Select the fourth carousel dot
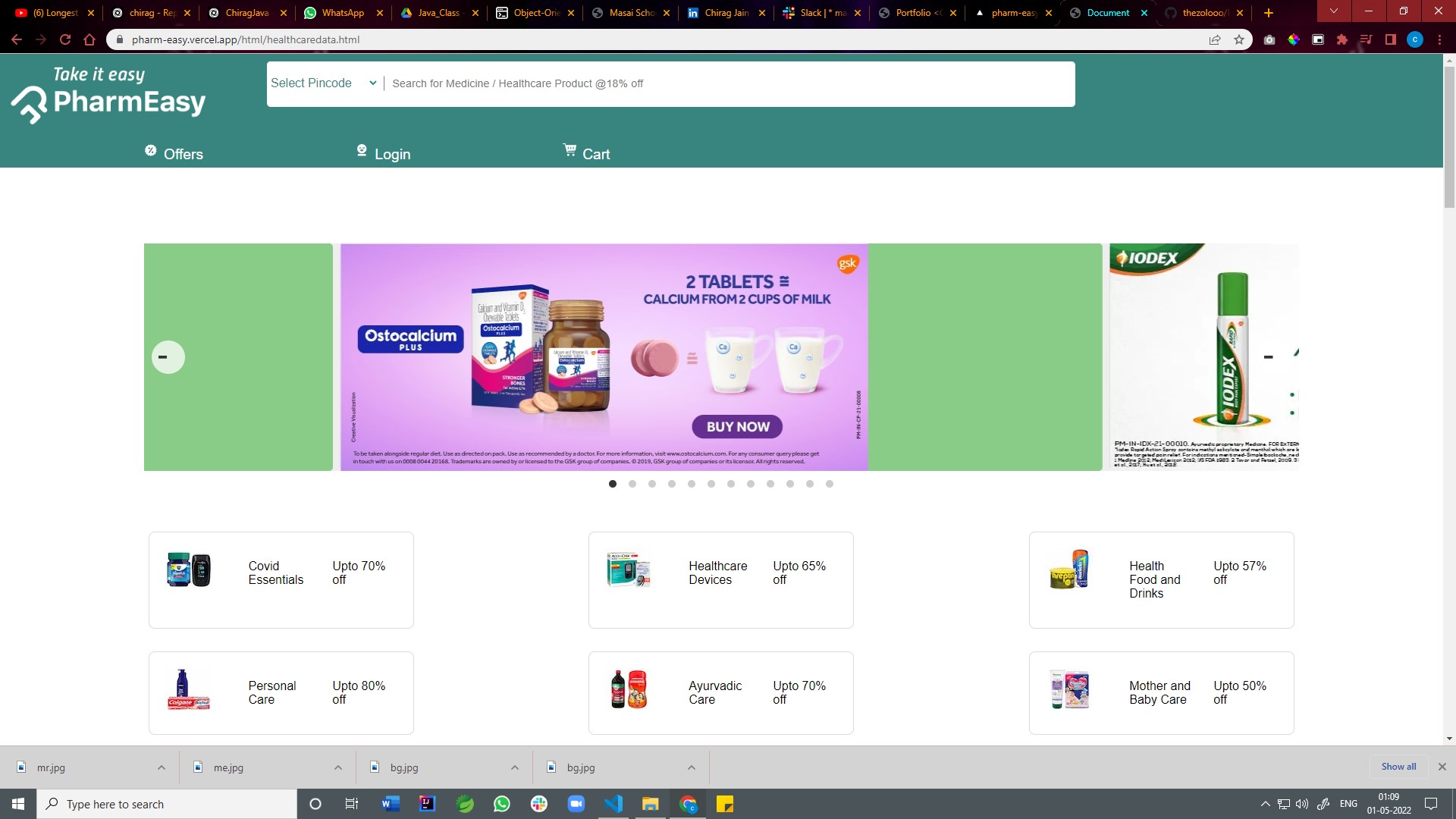 pos(672,484)
